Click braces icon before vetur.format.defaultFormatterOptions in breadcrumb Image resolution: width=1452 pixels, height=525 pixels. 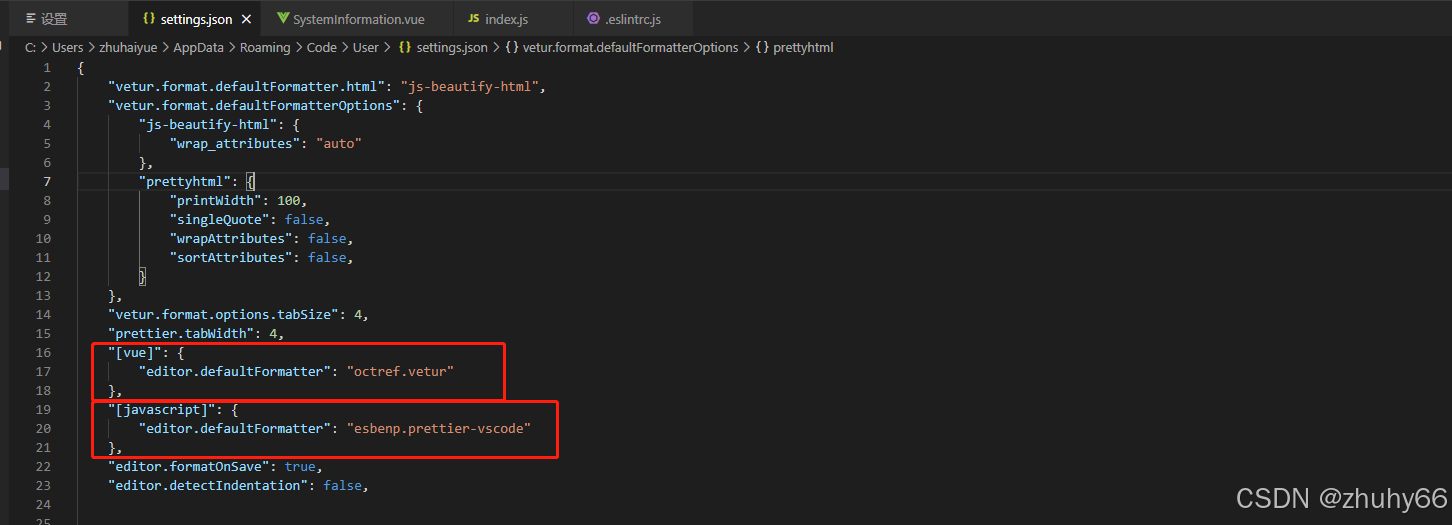[511, 47]
